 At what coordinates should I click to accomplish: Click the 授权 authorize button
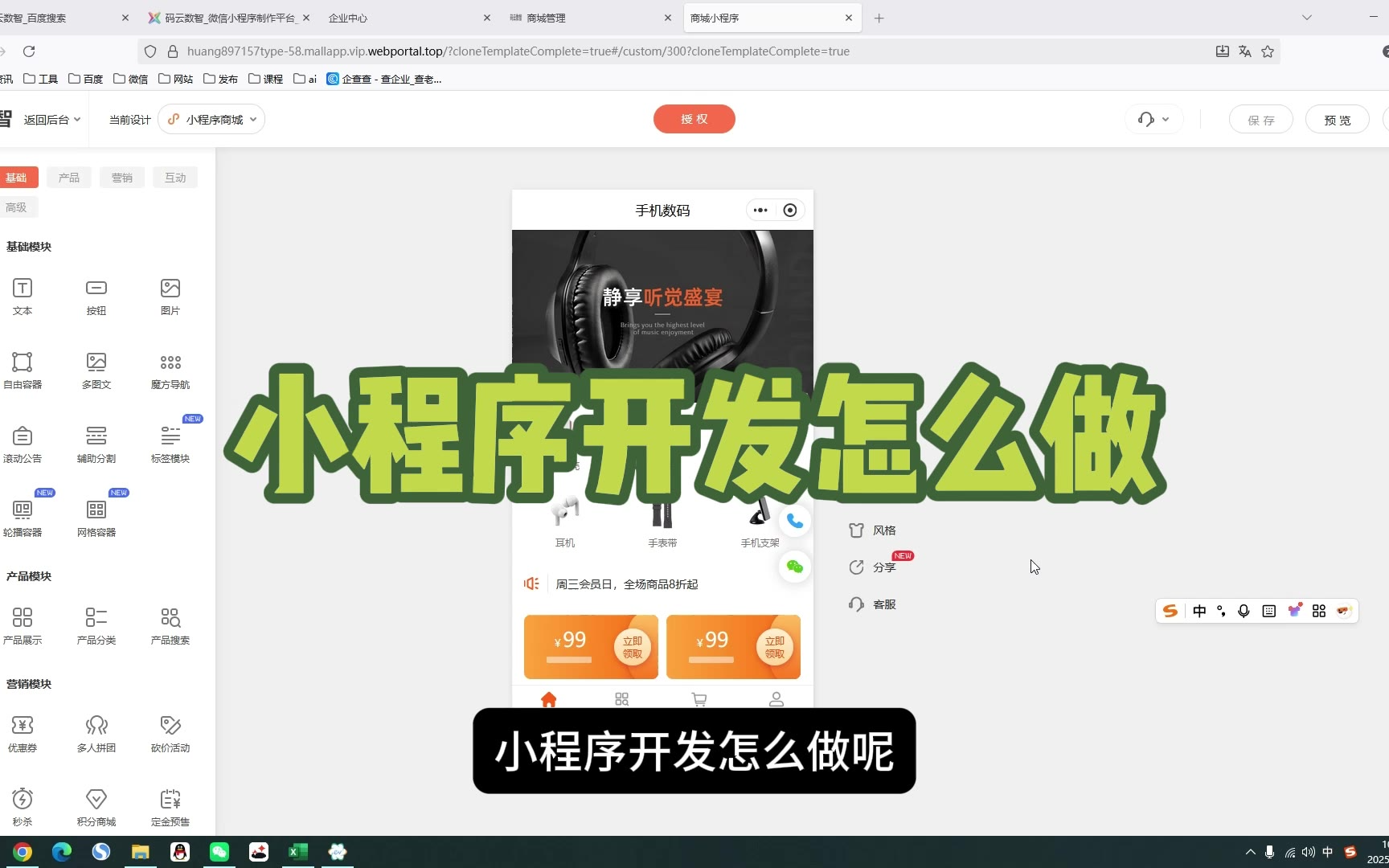694,119
